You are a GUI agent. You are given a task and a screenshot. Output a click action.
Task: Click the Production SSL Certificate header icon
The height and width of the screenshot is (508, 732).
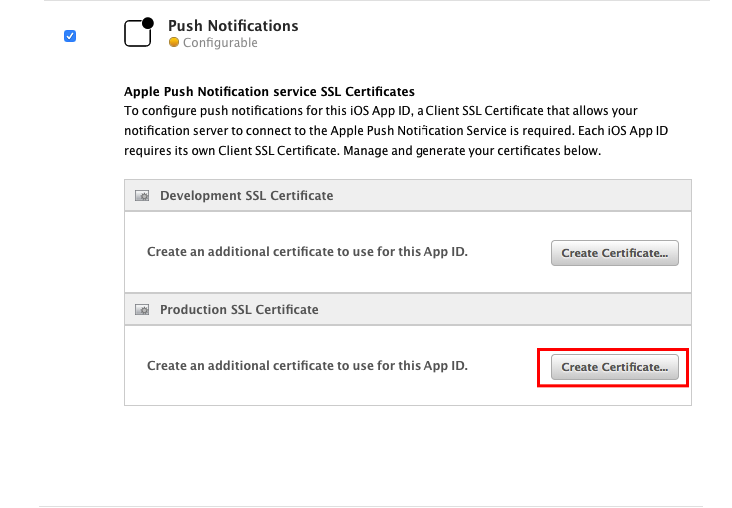tap(142, 310)
